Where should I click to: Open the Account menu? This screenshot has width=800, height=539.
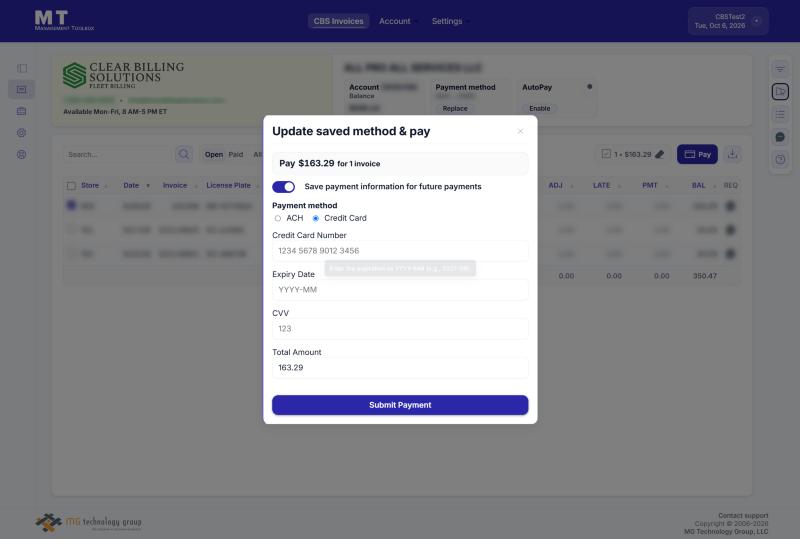point(397,21)
